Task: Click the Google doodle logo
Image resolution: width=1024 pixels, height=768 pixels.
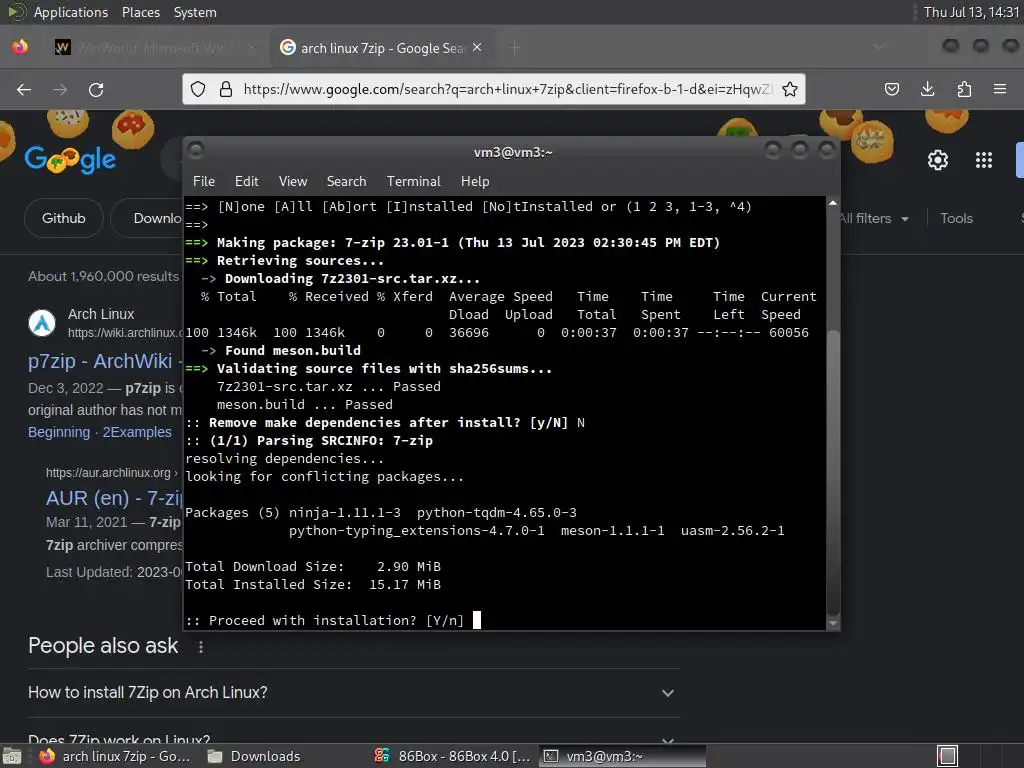Action: click(x=70, y=159)
